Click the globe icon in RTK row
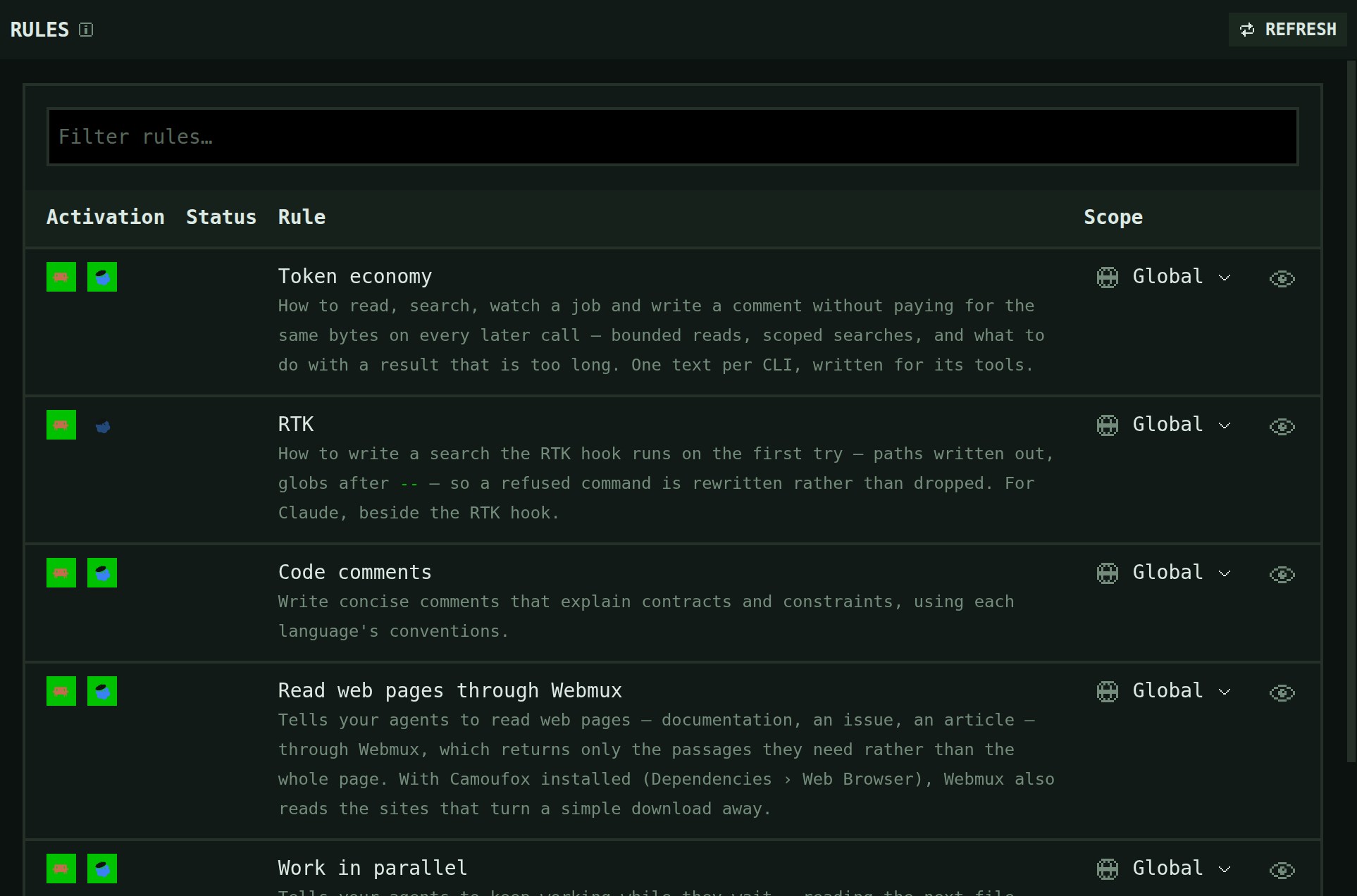This screenshot has height=896, width=1357. [x=1108, y=425]
